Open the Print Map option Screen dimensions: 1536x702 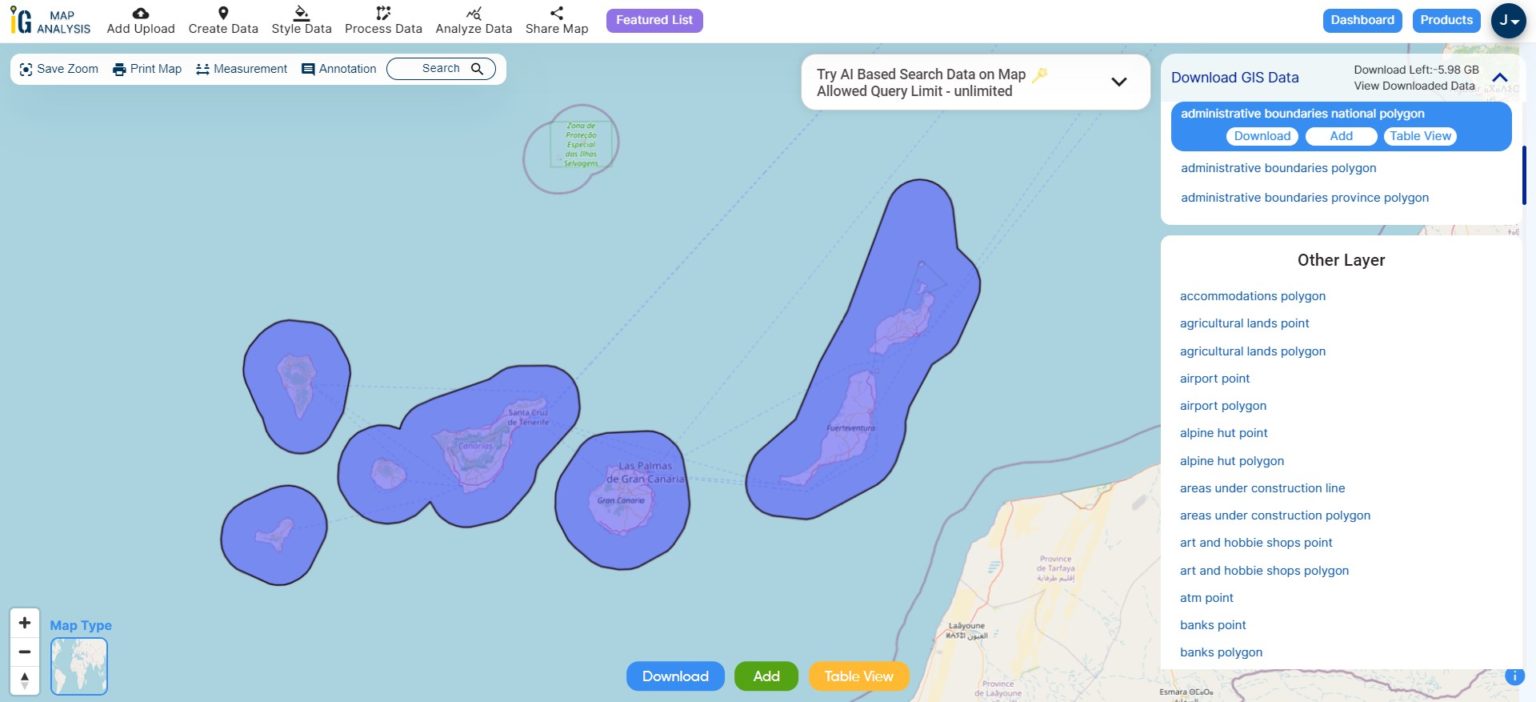tap(146, 68)
